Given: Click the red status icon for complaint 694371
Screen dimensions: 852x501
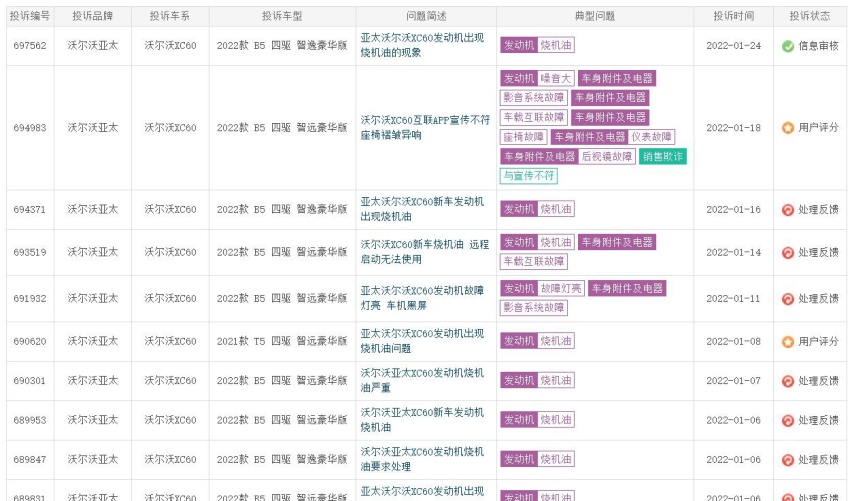Looking at the screenshot, I should pyautogui.click(x=787, y=210).
